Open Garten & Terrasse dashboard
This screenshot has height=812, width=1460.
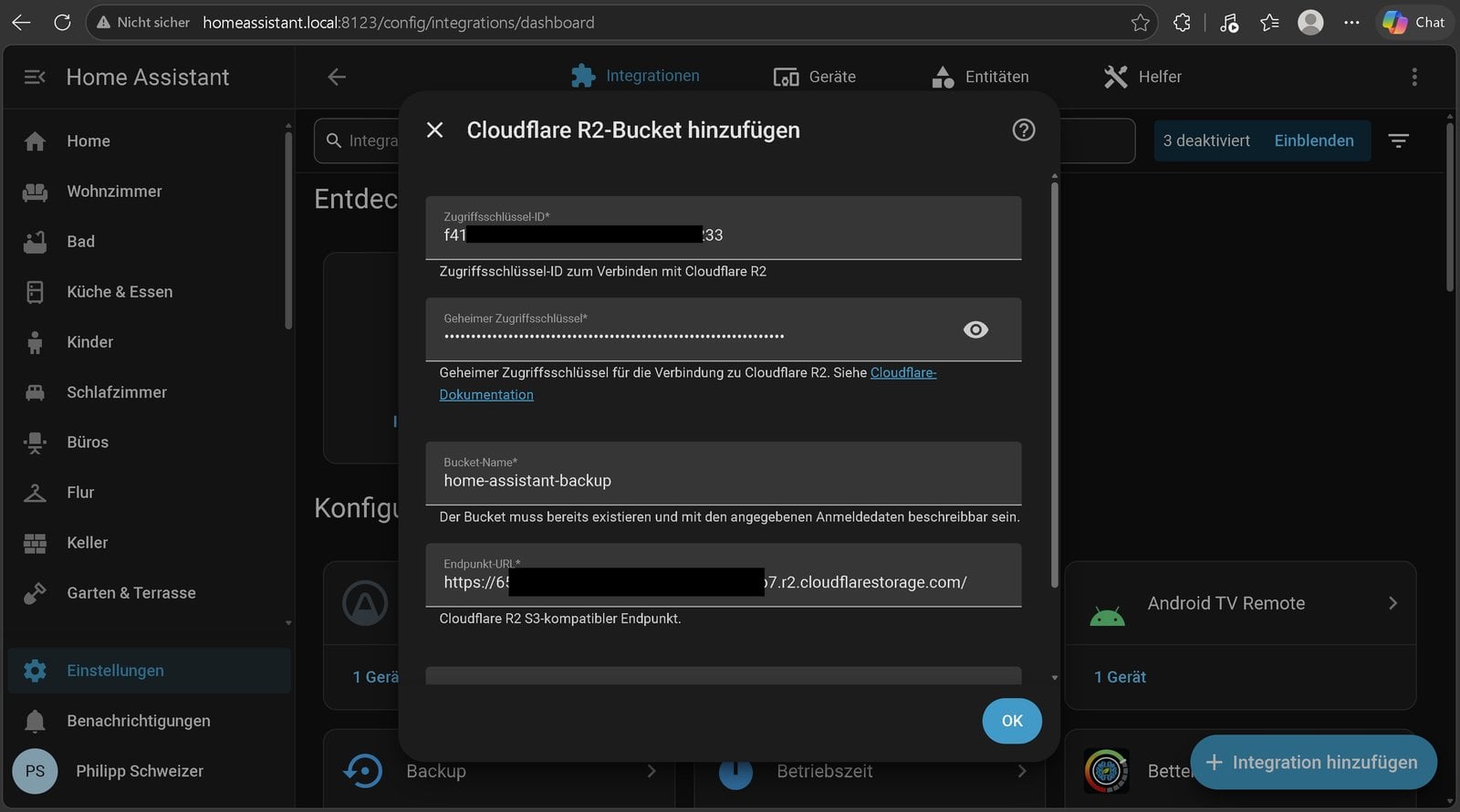tap(149, 593)
